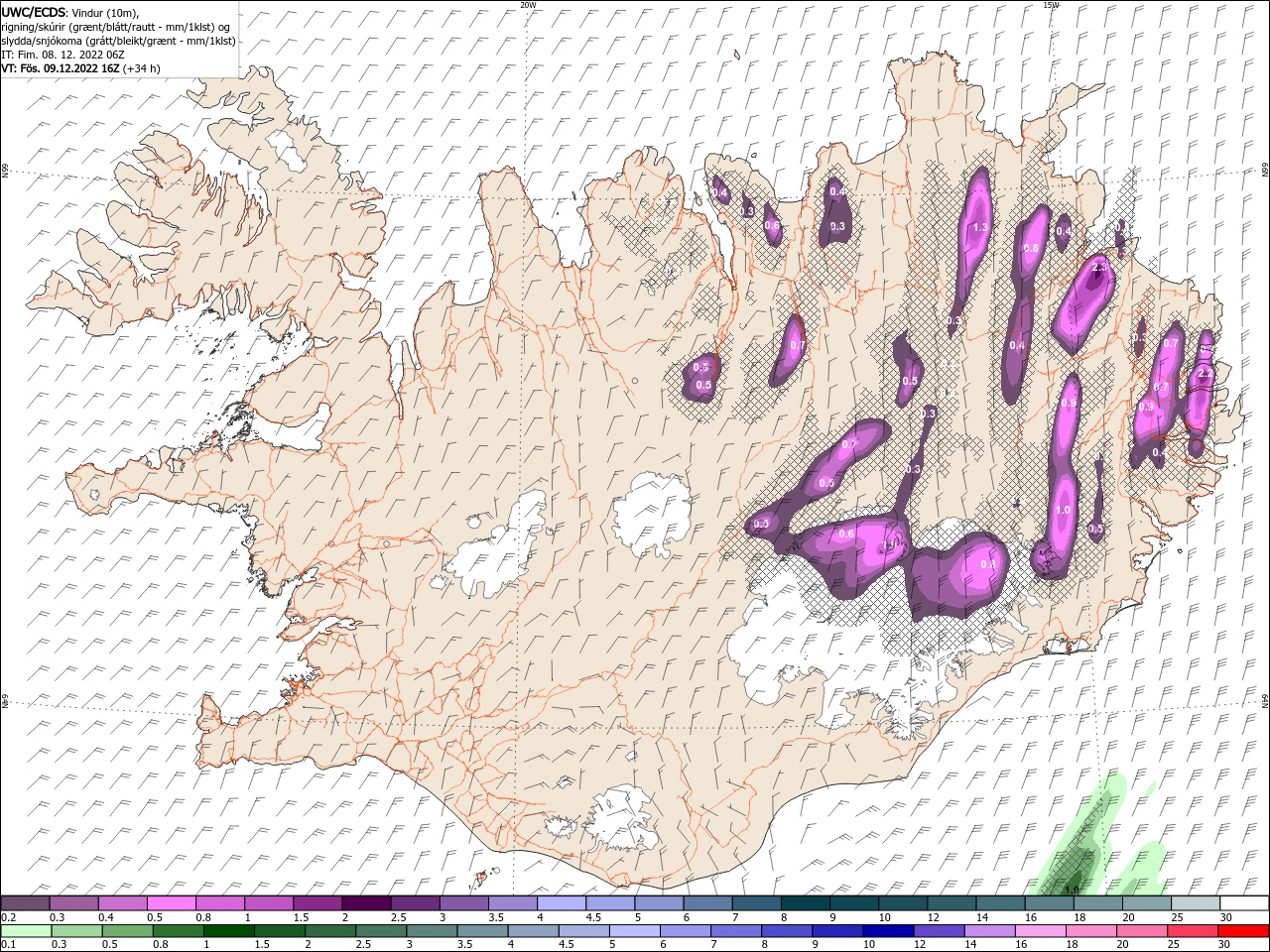Click the '1.3' snowfall value on the map
The width and height of the screenshot is (1270, 952).
(x=980, y=227)
